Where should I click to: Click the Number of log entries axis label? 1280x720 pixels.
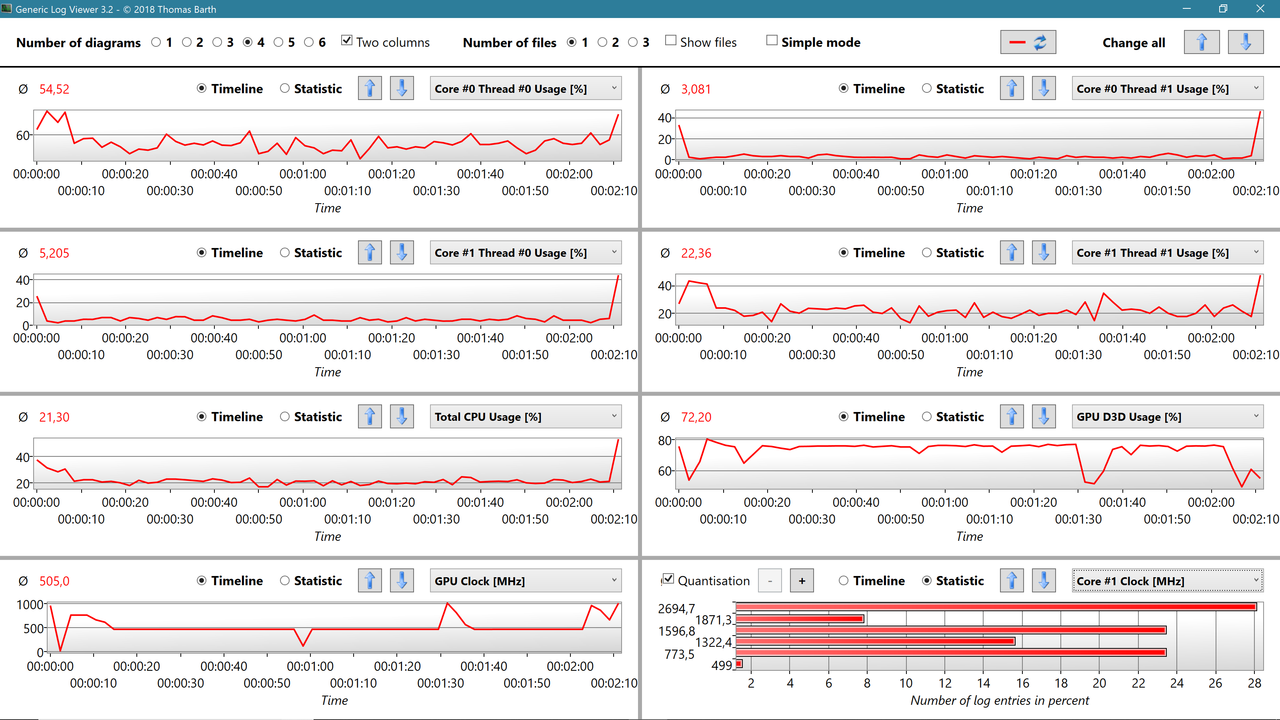click(x=1000, y=700)
